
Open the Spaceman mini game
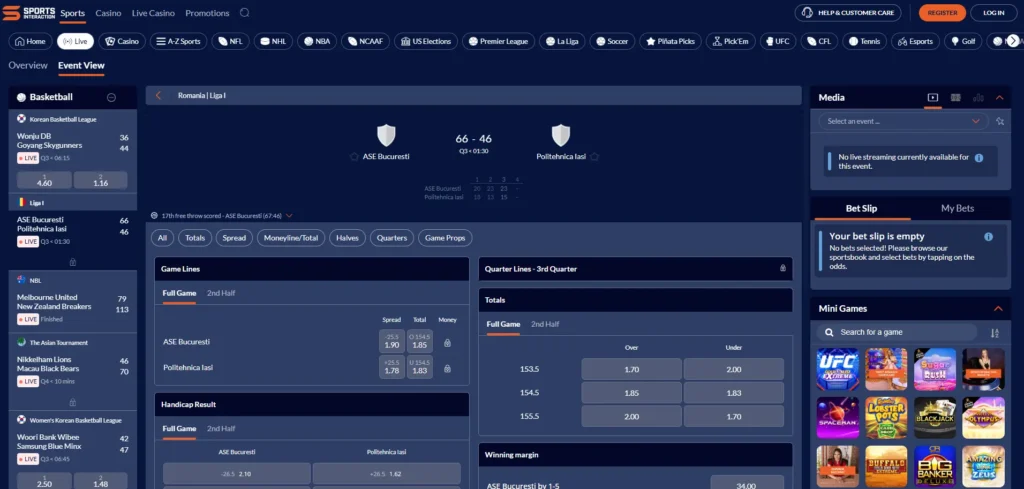pyautogui.click(x=837, y=418)
